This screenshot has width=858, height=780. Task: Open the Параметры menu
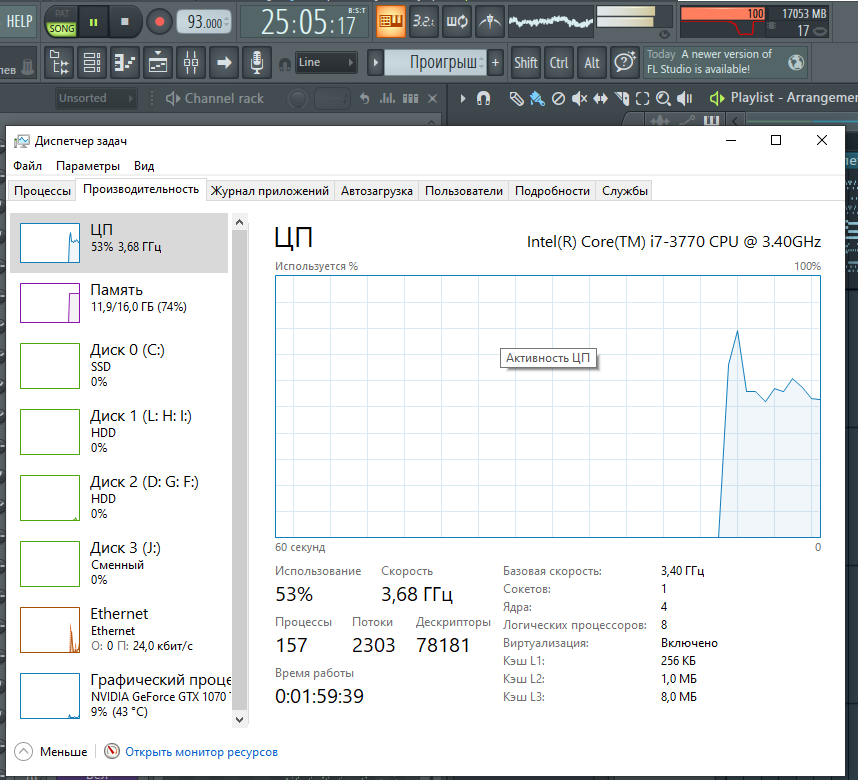click(x=88, y=165)
